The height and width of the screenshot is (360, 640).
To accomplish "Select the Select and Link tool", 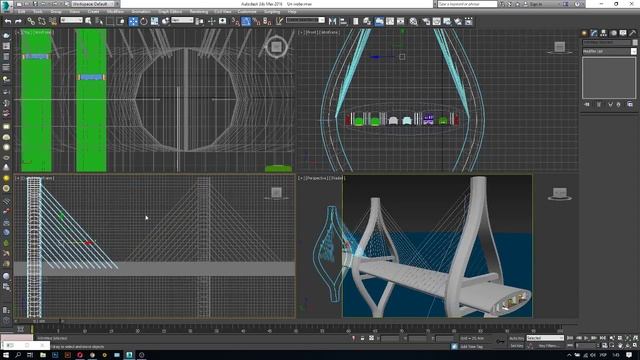I will [x=31, y=21].
